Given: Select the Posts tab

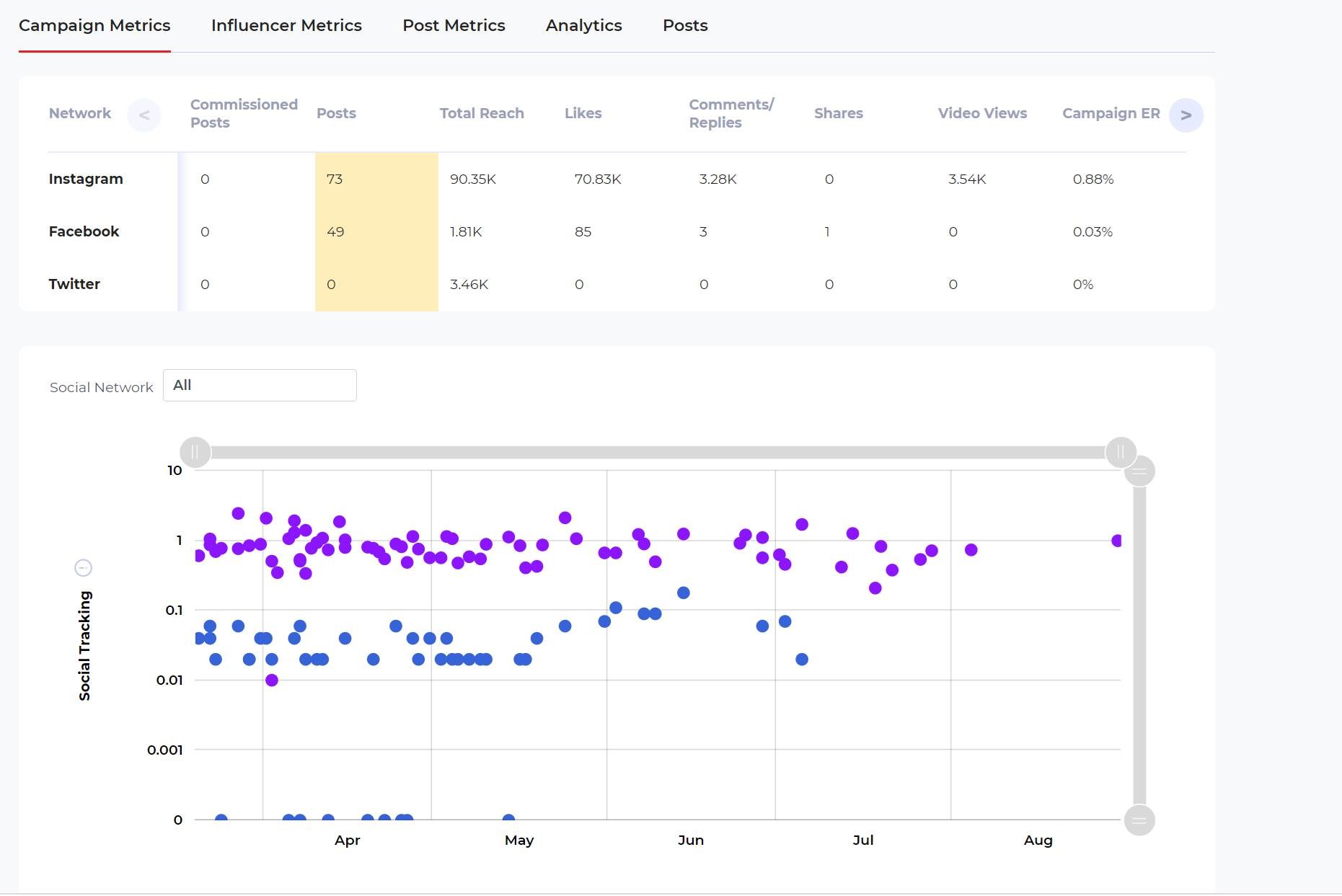Looking at the screenshot, I should [x=685, y=26].
